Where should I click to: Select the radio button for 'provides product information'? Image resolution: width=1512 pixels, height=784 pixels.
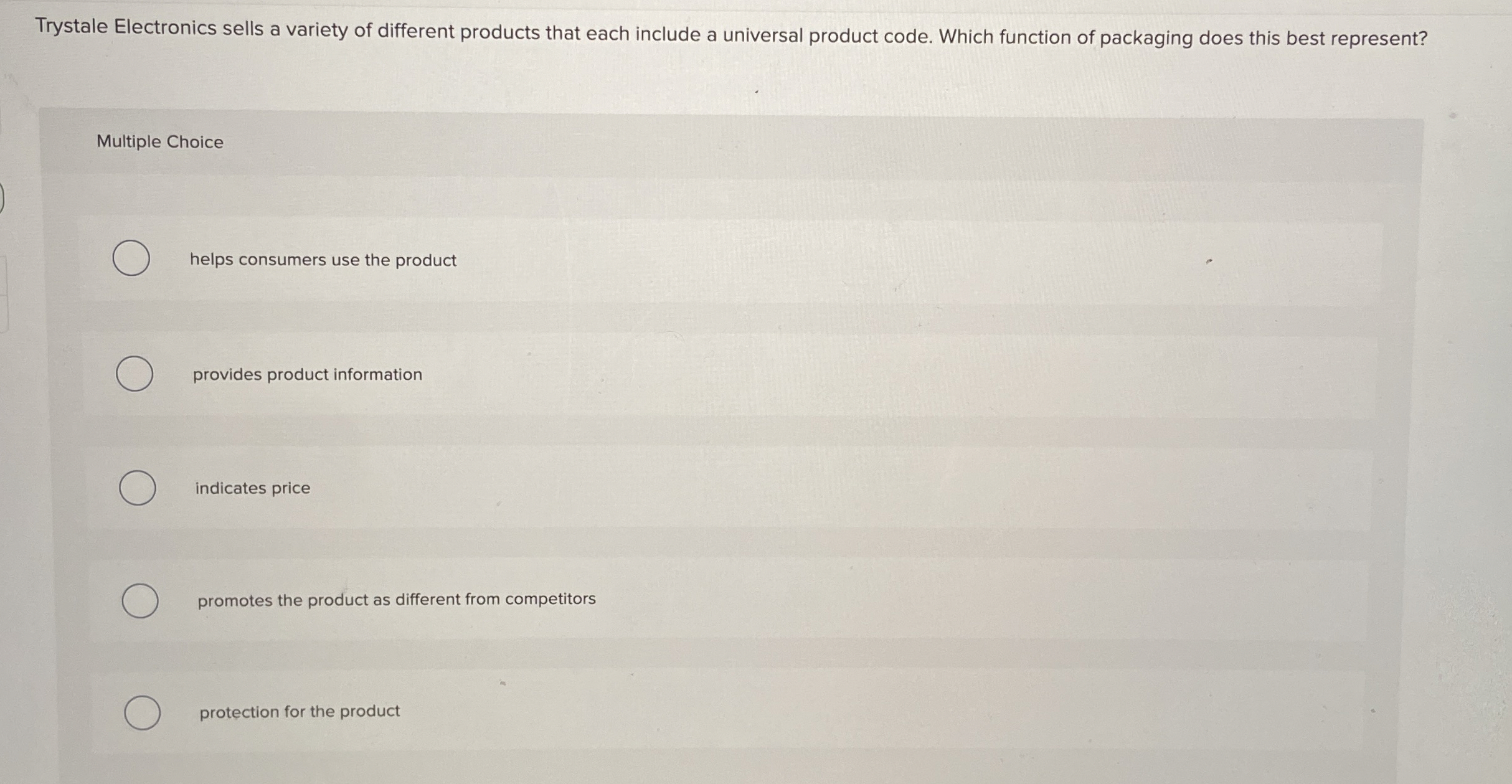pos(134,374)
